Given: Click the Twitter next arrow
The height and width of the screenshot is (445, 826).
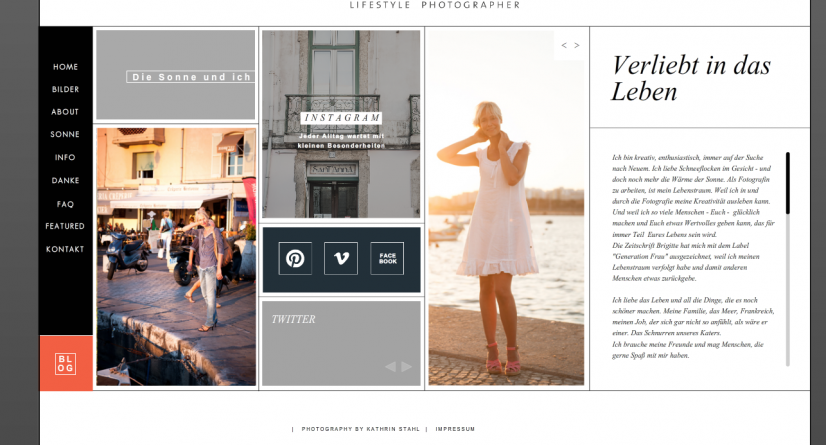Looking at the screenshot, I should 407,367.
